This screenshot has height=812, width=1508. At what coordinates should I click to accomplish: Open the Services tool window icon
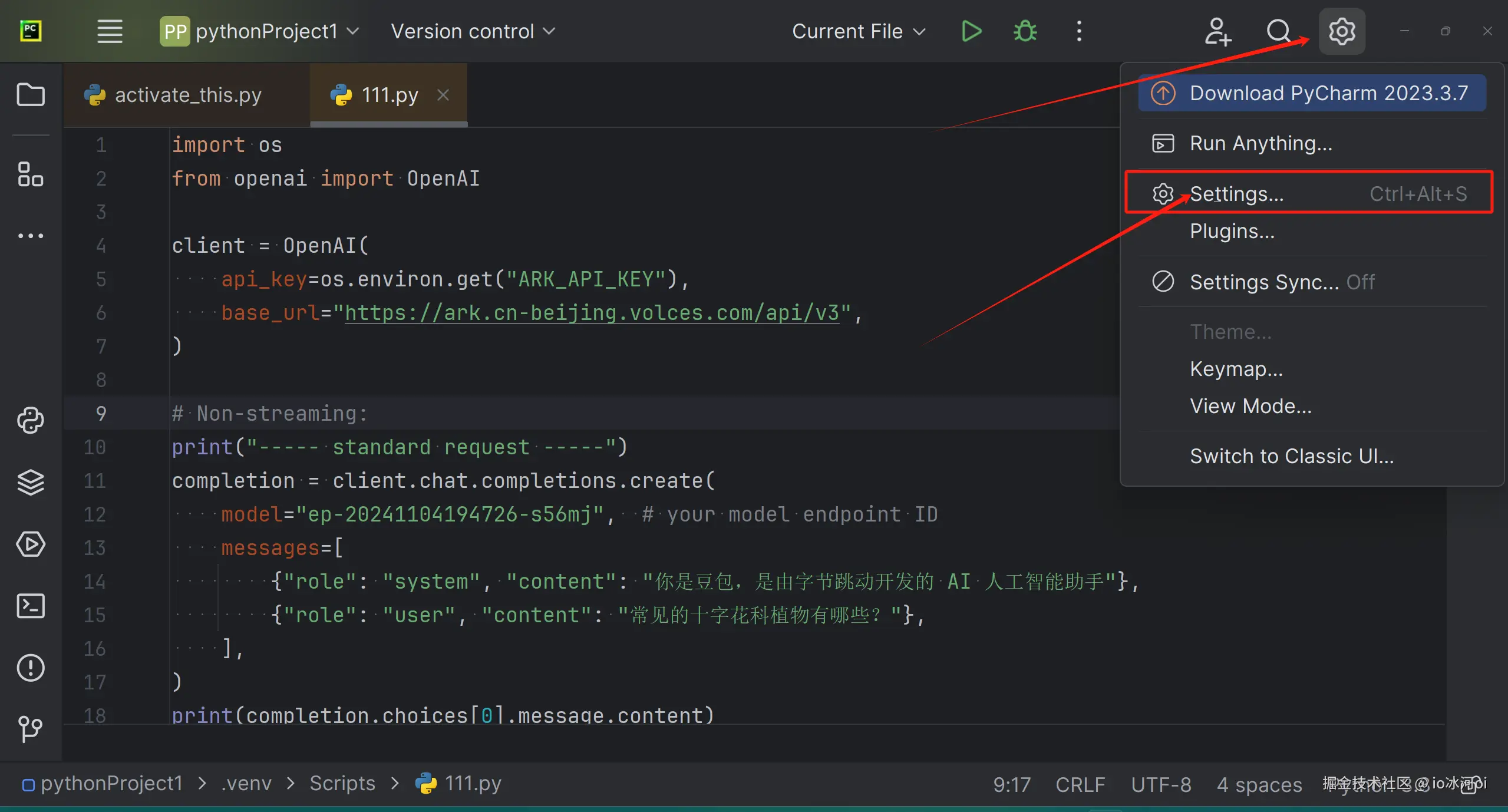click(x=31, y=544)
